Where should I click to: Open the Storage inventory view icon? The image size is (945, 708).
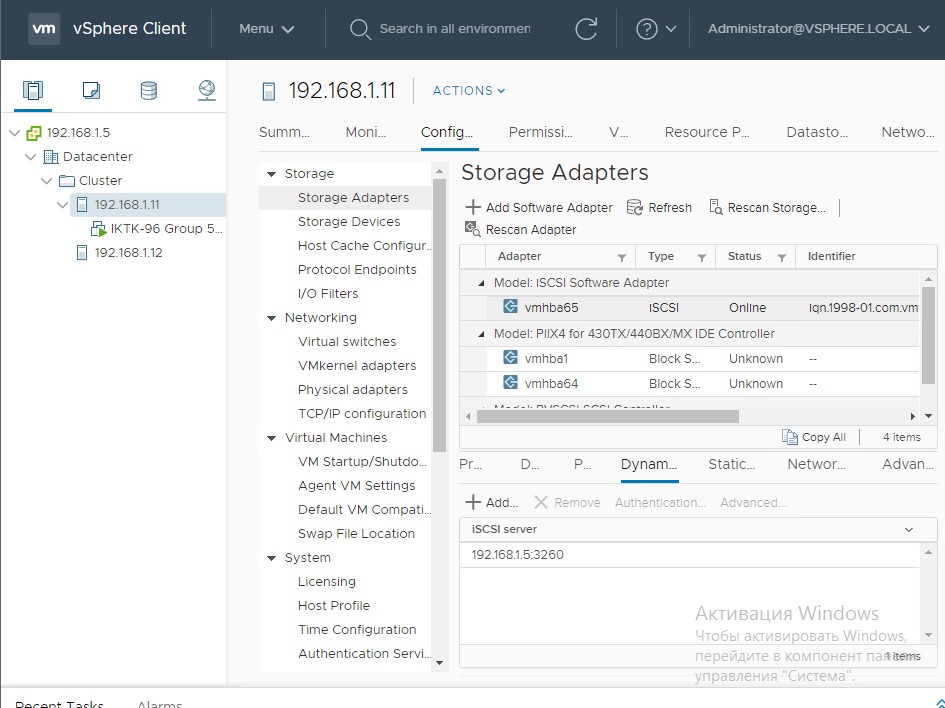point(149,90)
